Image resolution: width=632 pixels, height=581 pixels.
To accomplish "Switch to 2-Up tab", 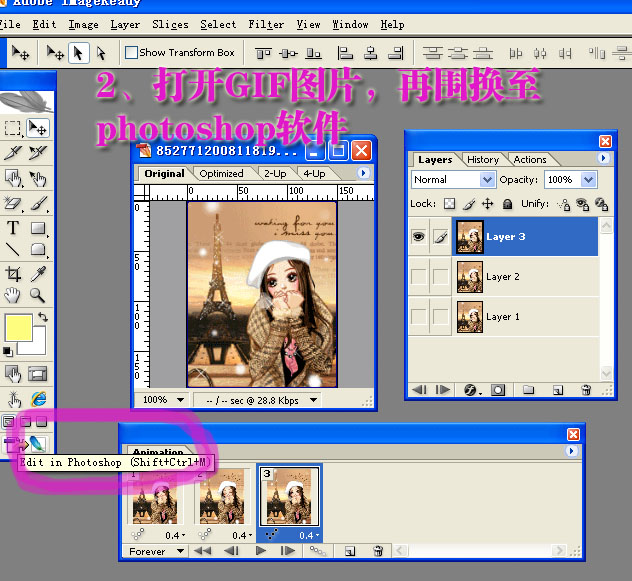I will coord(275,174).
